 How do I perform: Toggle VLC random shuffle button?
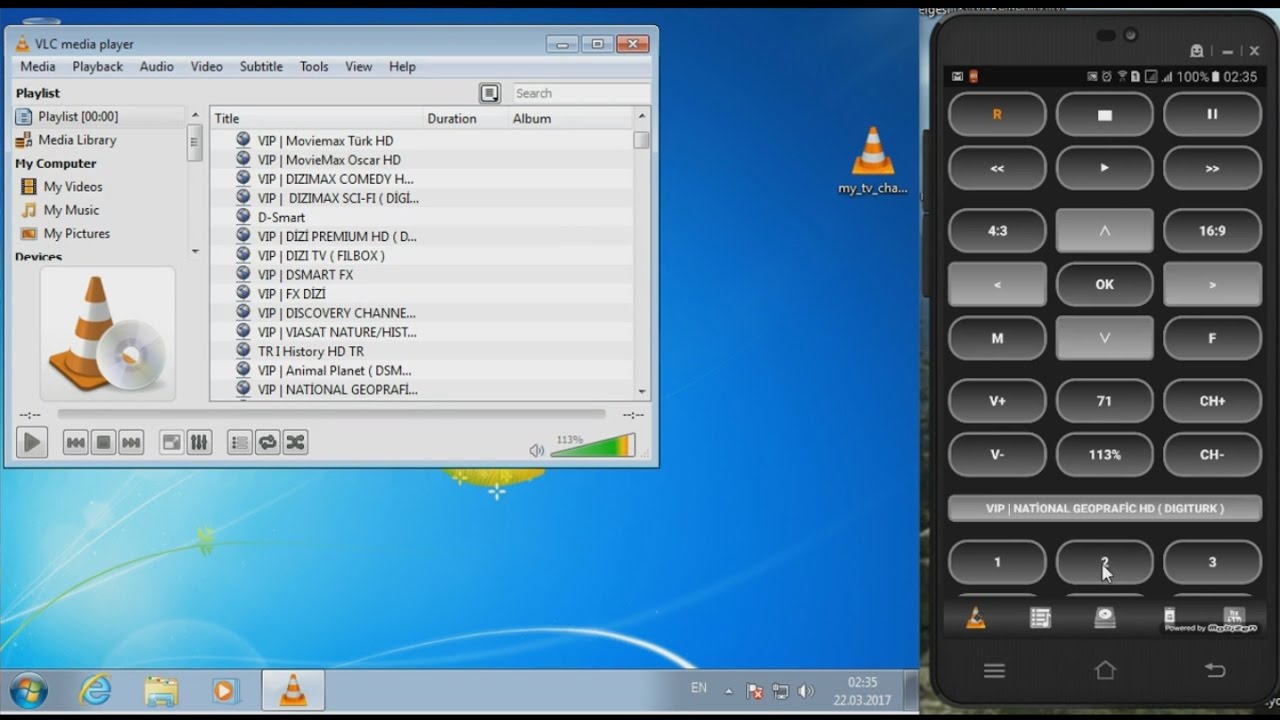(x=295, y=442)
